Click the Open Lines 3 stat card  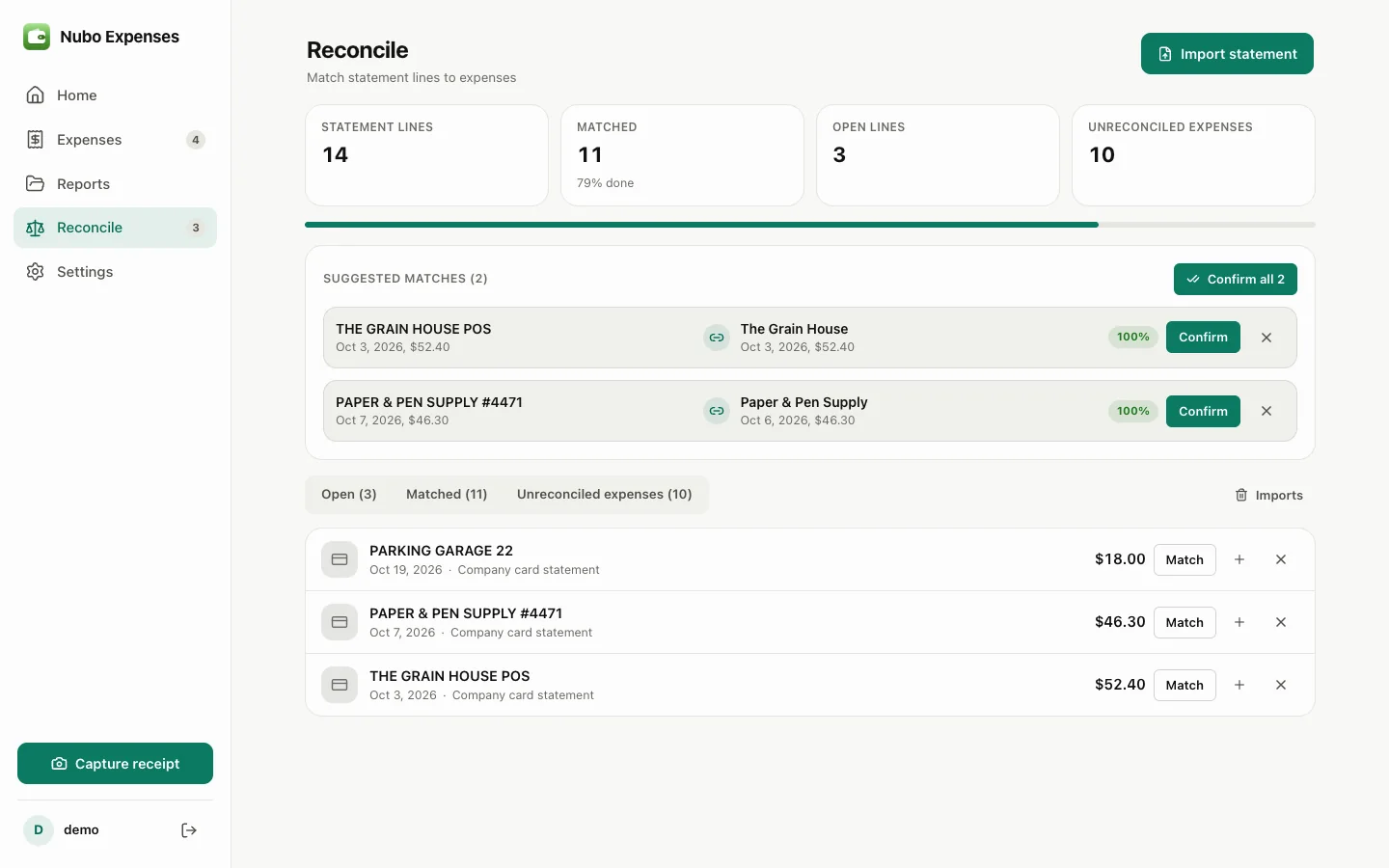pos(938,155)
